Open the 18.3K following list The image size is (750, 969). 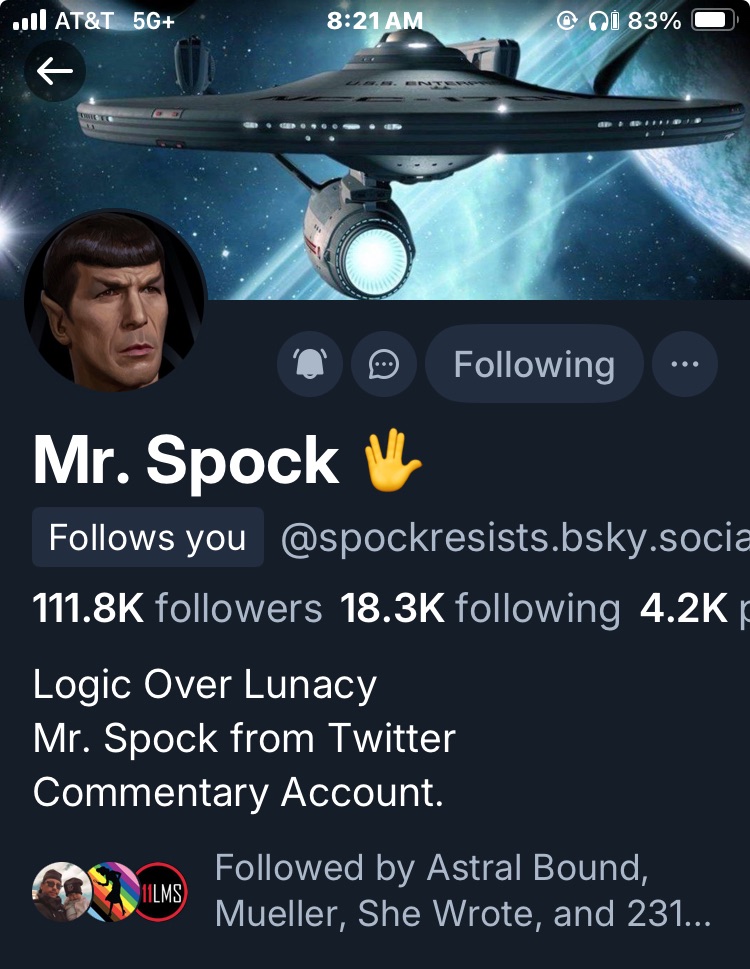(x=480, y=608)
